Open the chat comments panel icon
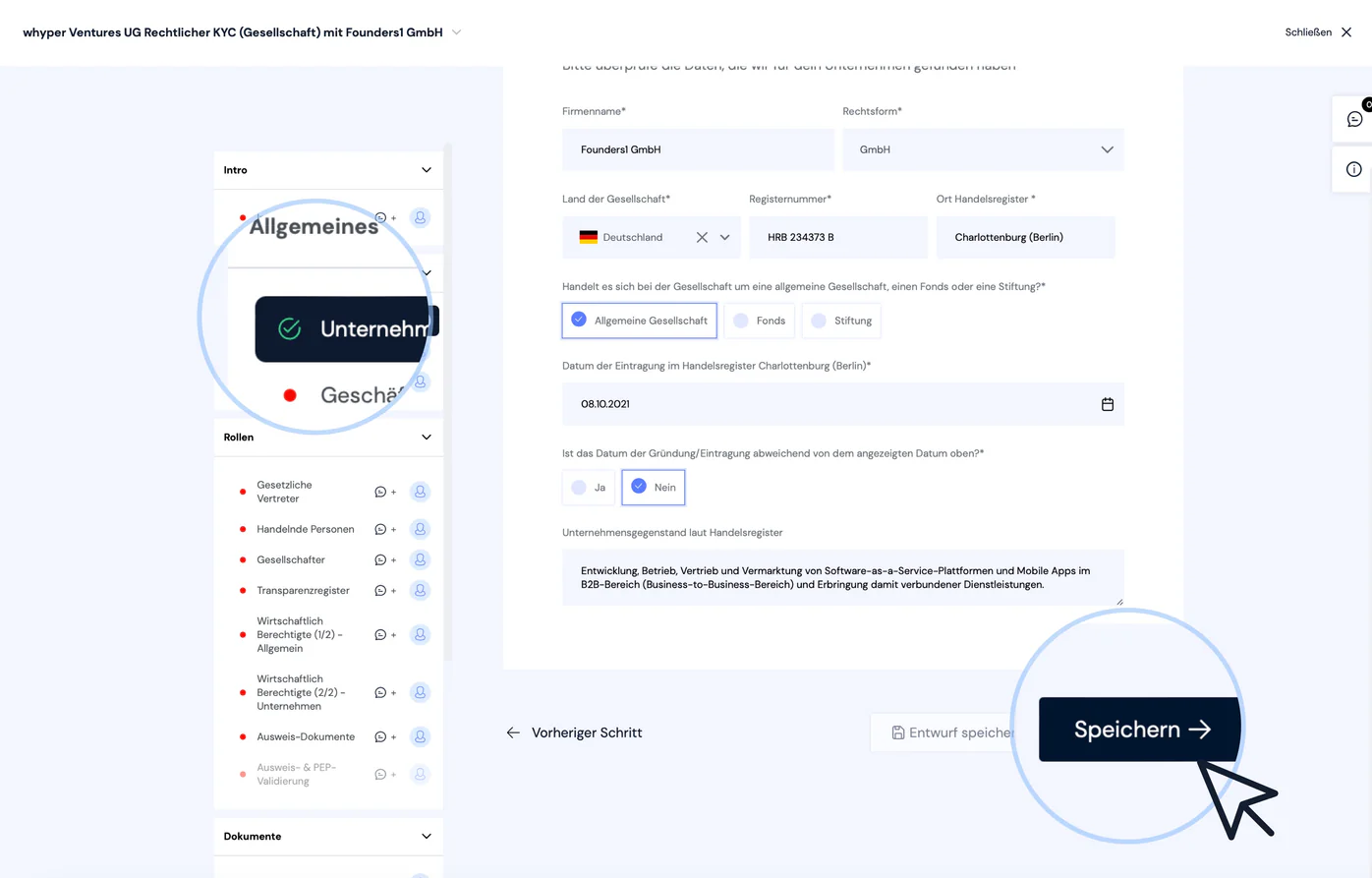Image resolution: width=1372 pixels, height=878 pixels. click(x=1354, y=119)
